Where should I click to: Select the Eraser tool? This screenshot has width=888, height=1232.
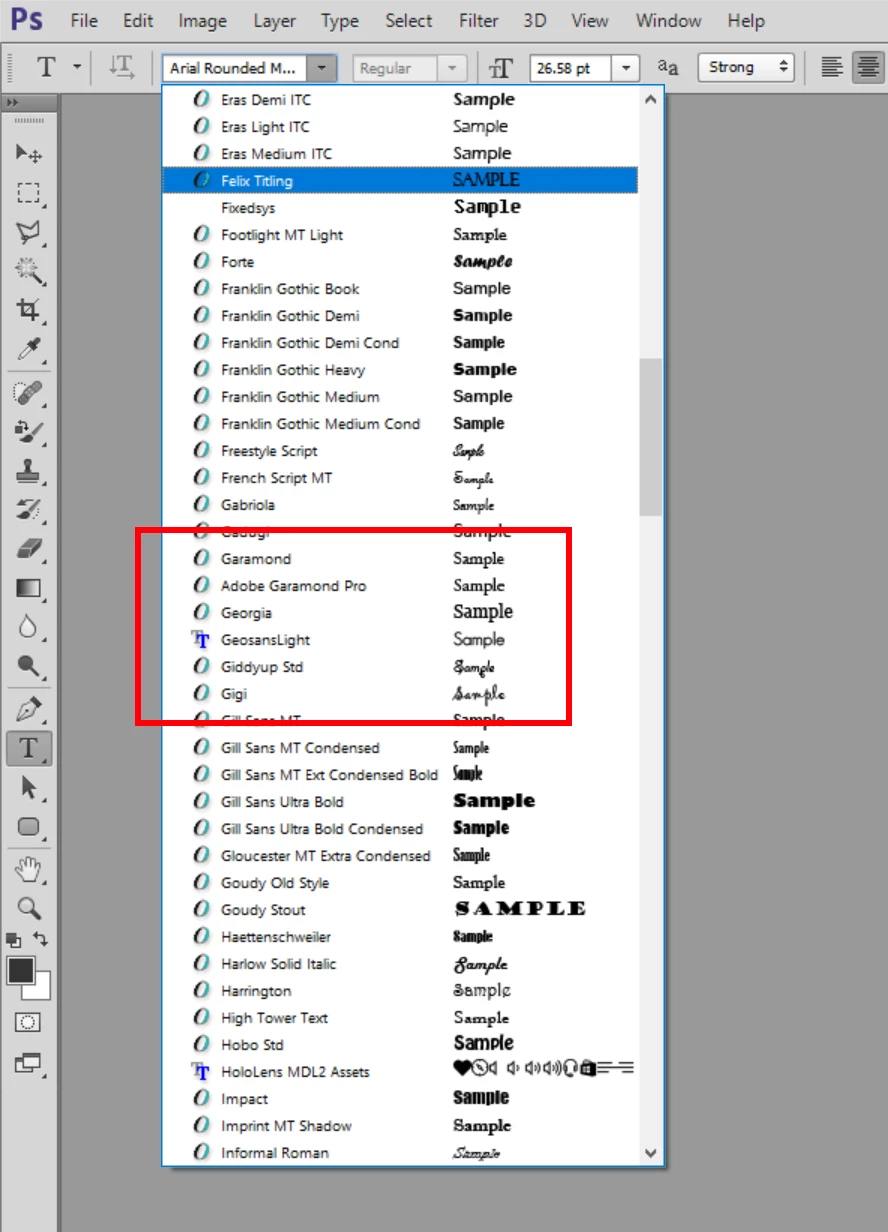click(x=29, y=548)
